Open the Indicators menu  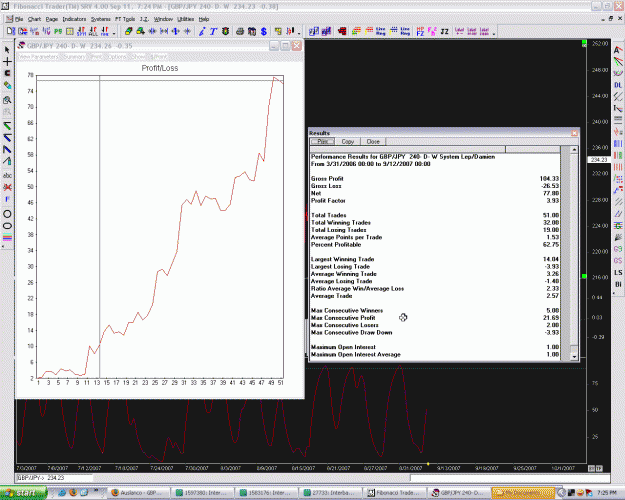(74, 19)
